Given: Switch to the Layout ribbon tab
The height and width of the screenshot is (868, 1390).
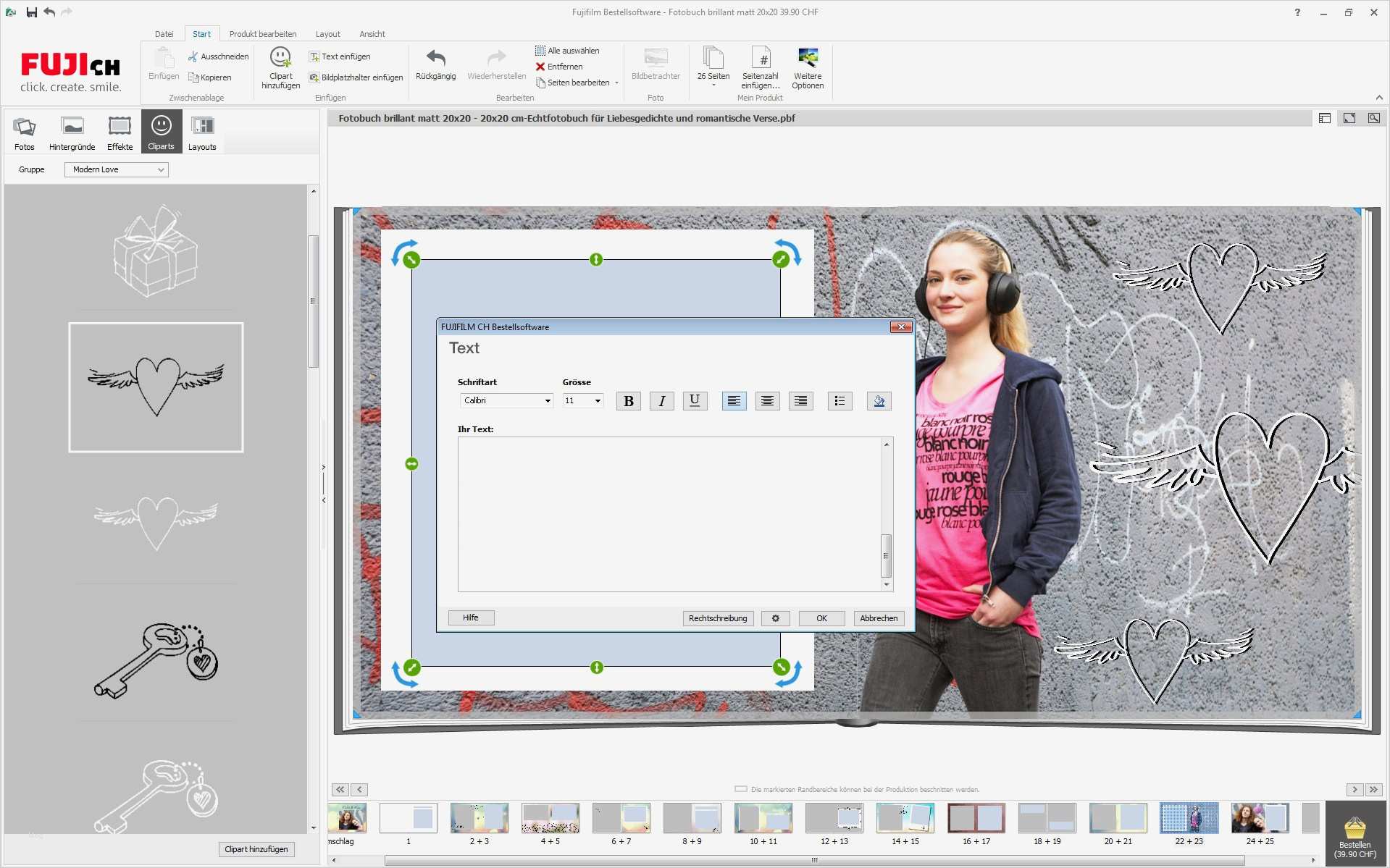Looking at the screenshot, I should click(327, 33).
